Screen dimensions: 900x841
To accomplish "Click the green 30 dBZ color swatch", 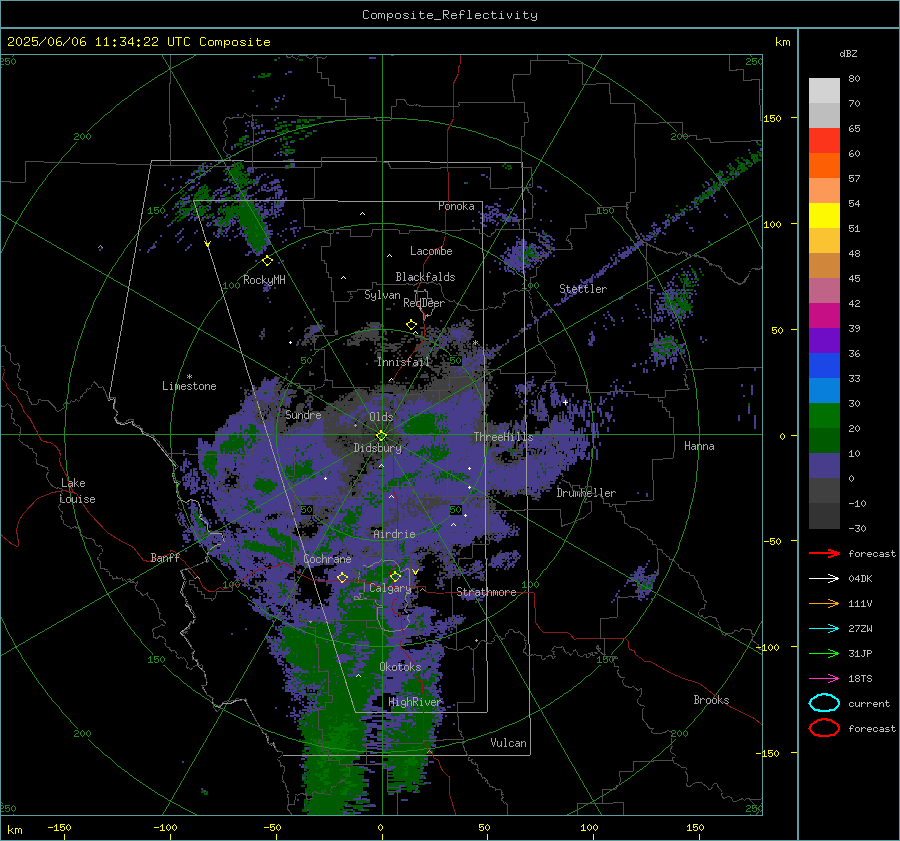I will (x=824, y=415).
